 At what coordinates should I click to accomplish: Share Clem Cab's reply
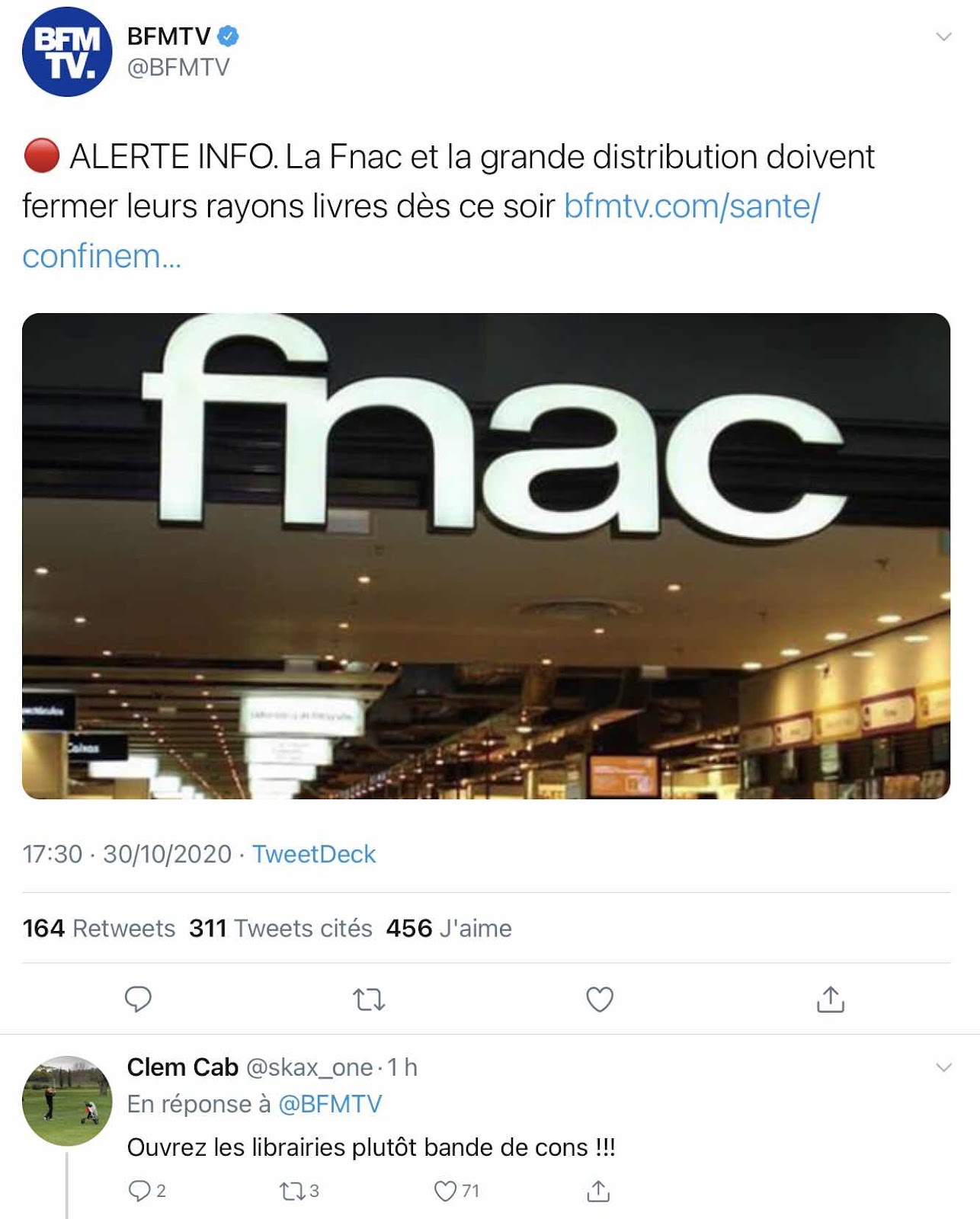598,1191
